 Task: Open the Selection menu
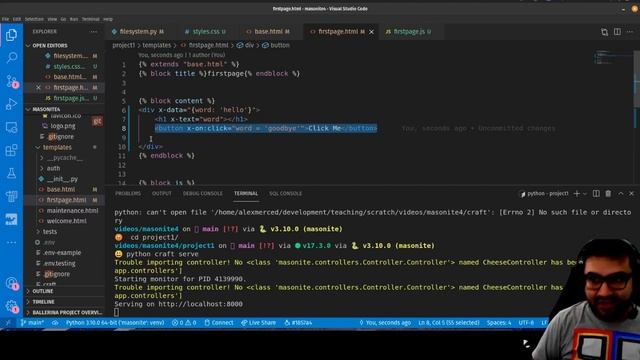34,19
